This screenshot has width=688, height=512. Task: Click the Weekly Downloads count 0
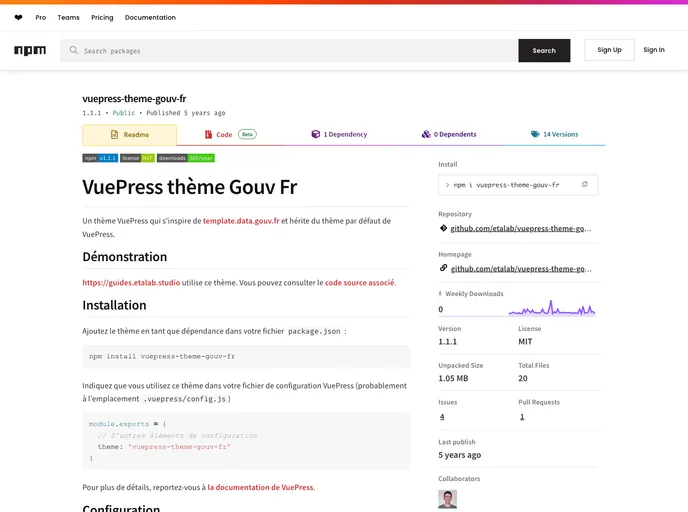(x=441, y=309)
